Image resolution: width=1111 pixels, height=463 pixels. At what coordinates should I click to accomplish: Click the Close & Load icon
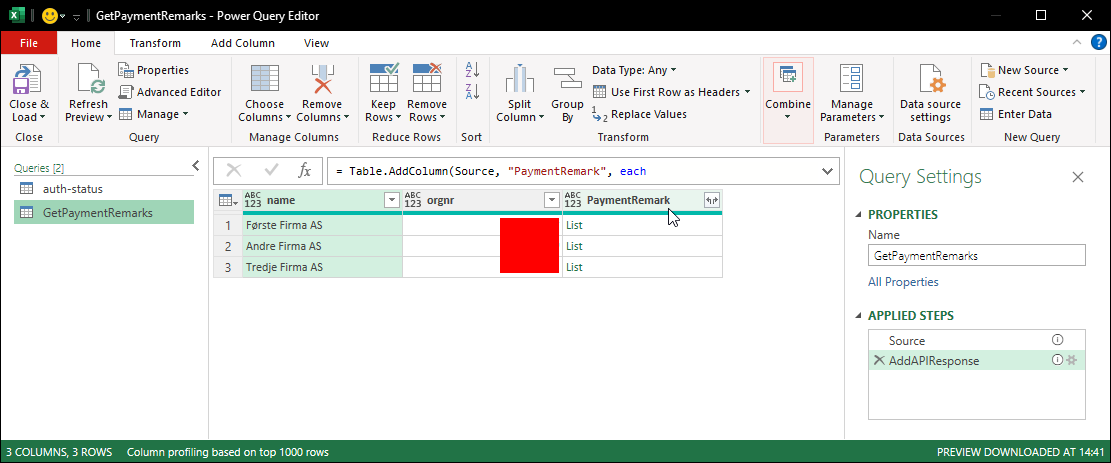coord(28,80)
